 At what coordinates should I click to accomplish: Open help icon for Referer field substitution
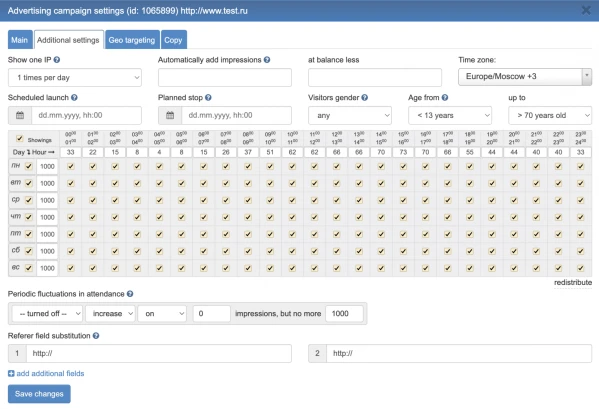(96, 336)
